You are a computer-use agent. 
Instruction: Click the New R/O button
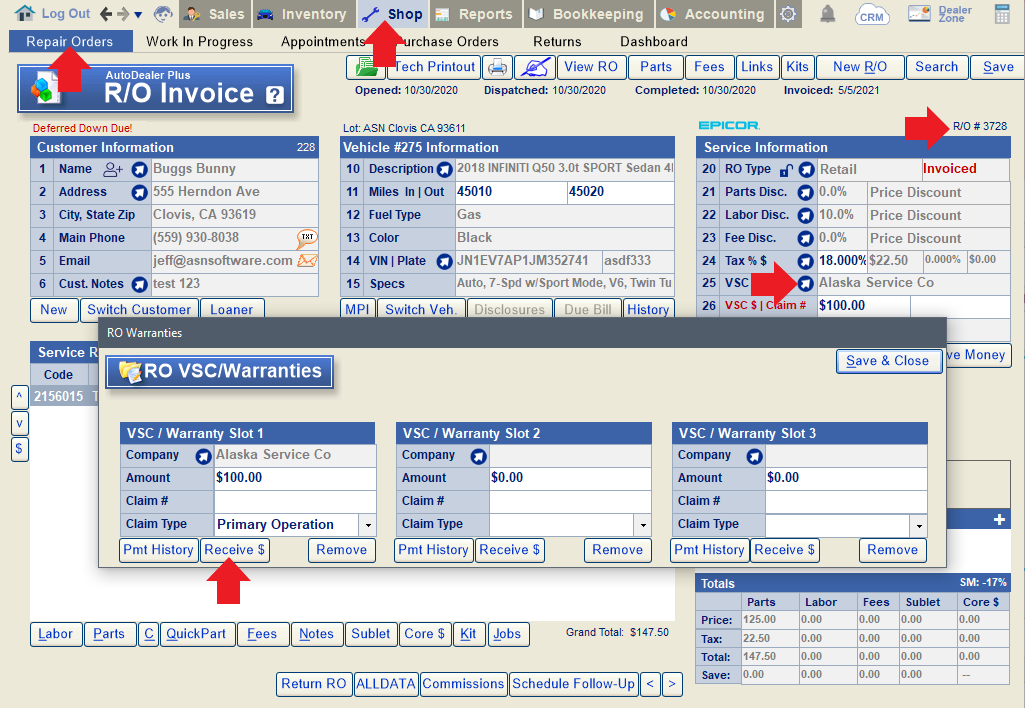coord(860,67)
